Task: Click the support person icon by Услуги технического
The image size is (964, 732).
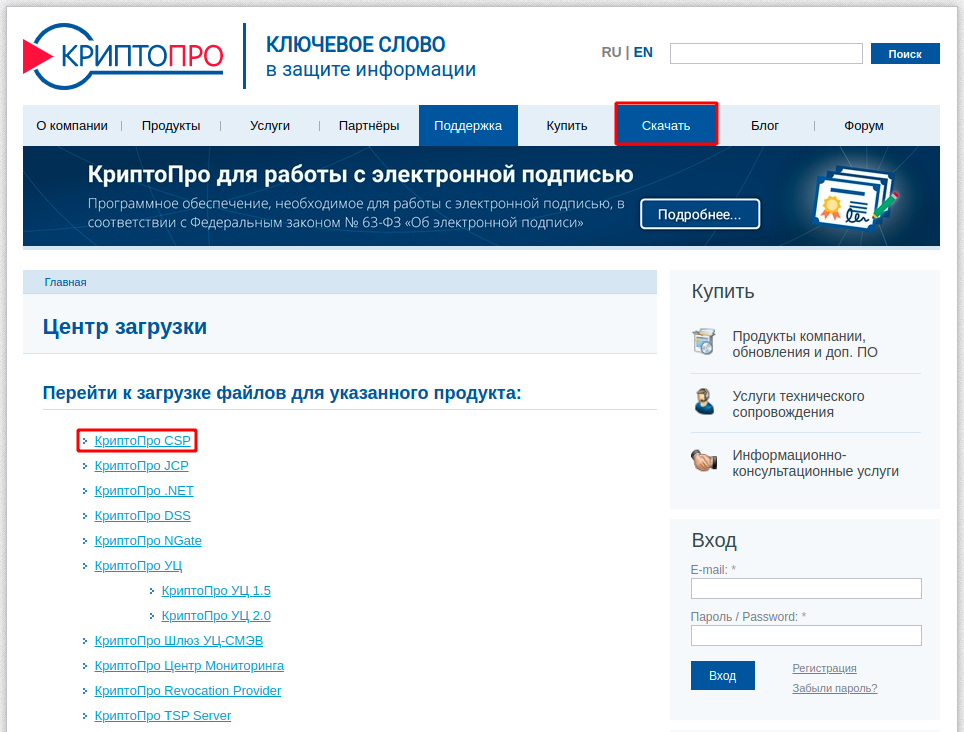Action: point(704,401)
